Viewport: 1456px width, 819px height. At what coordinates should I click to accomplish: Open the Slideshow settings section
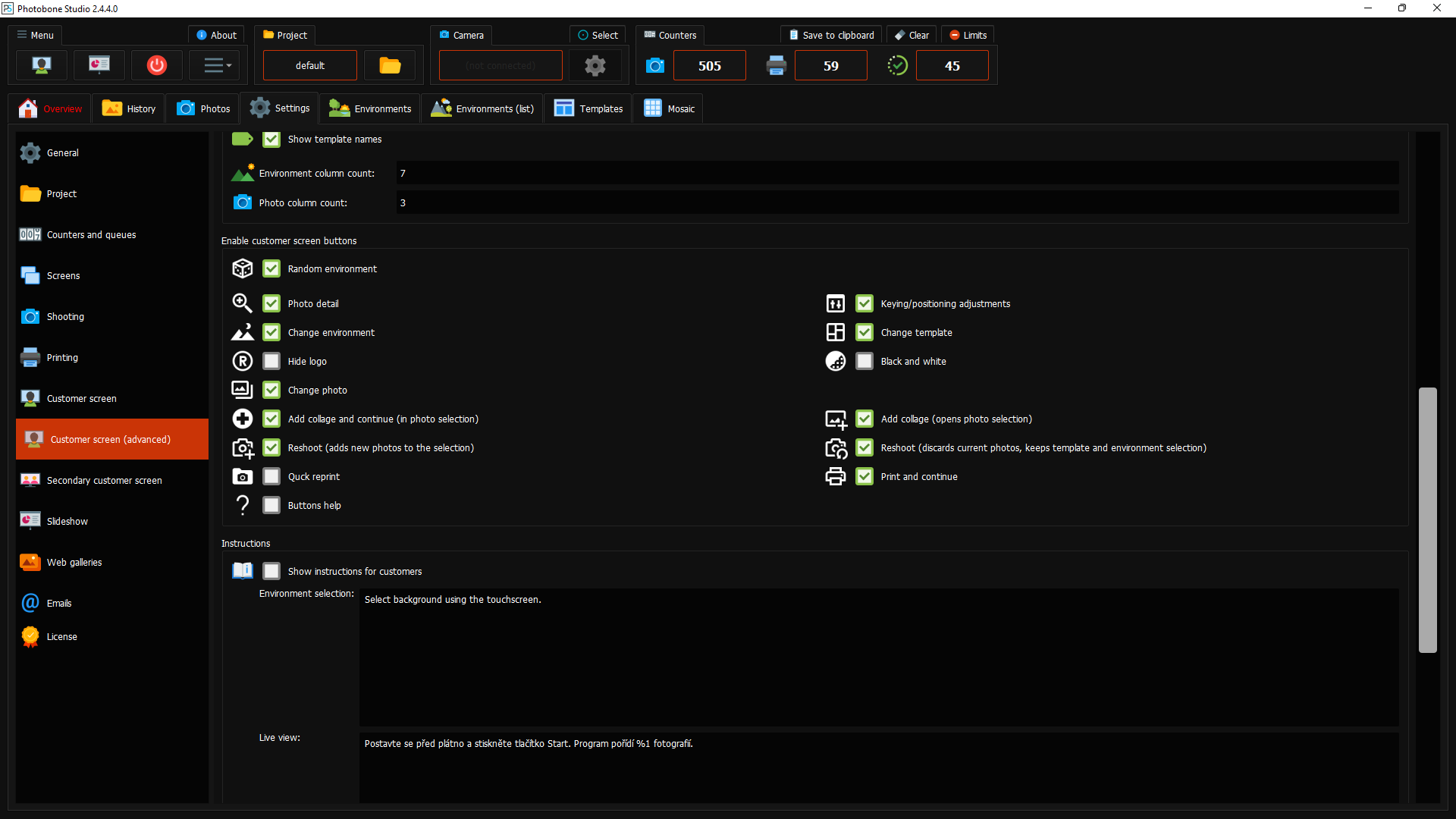[x=67, y=521]
